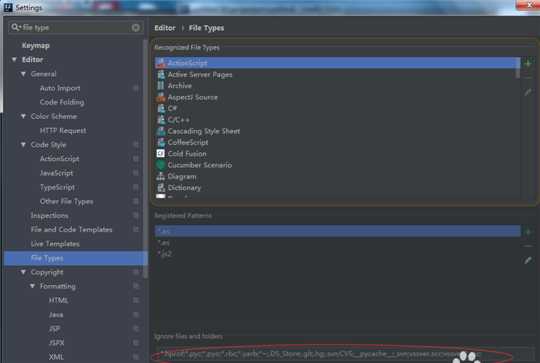Click the edit file type pencil icon
The height and width of the screenshot is (363, 540).
(528, 92)
